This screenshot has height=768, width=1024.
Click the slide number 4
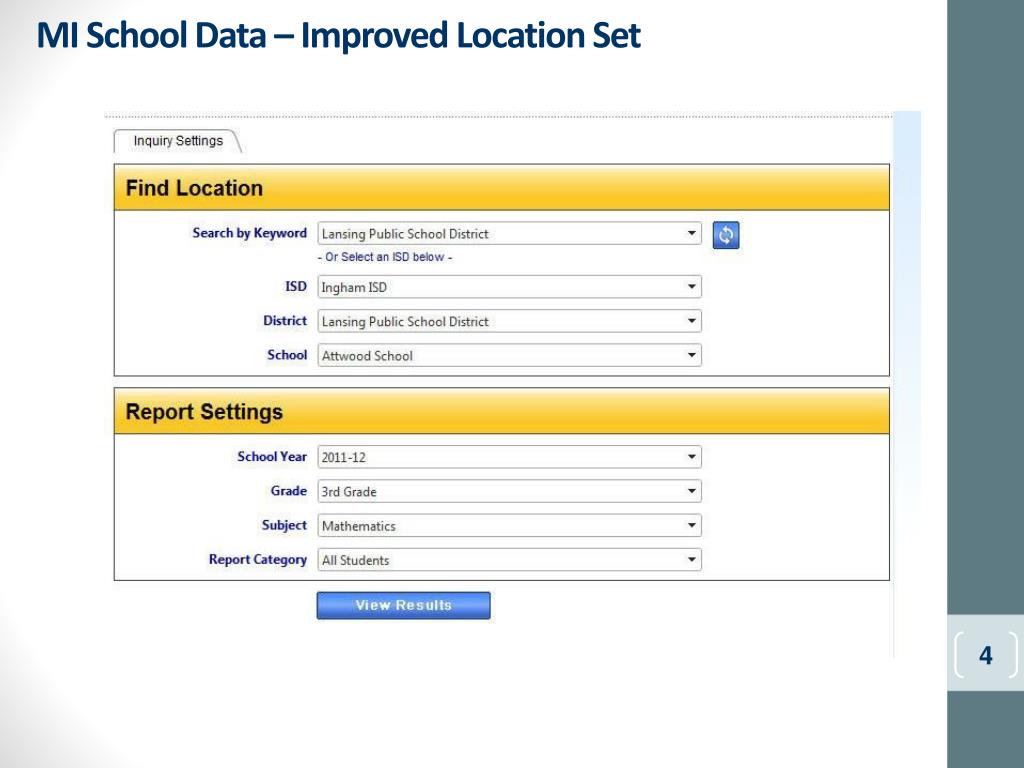click(x=985, y=655)
